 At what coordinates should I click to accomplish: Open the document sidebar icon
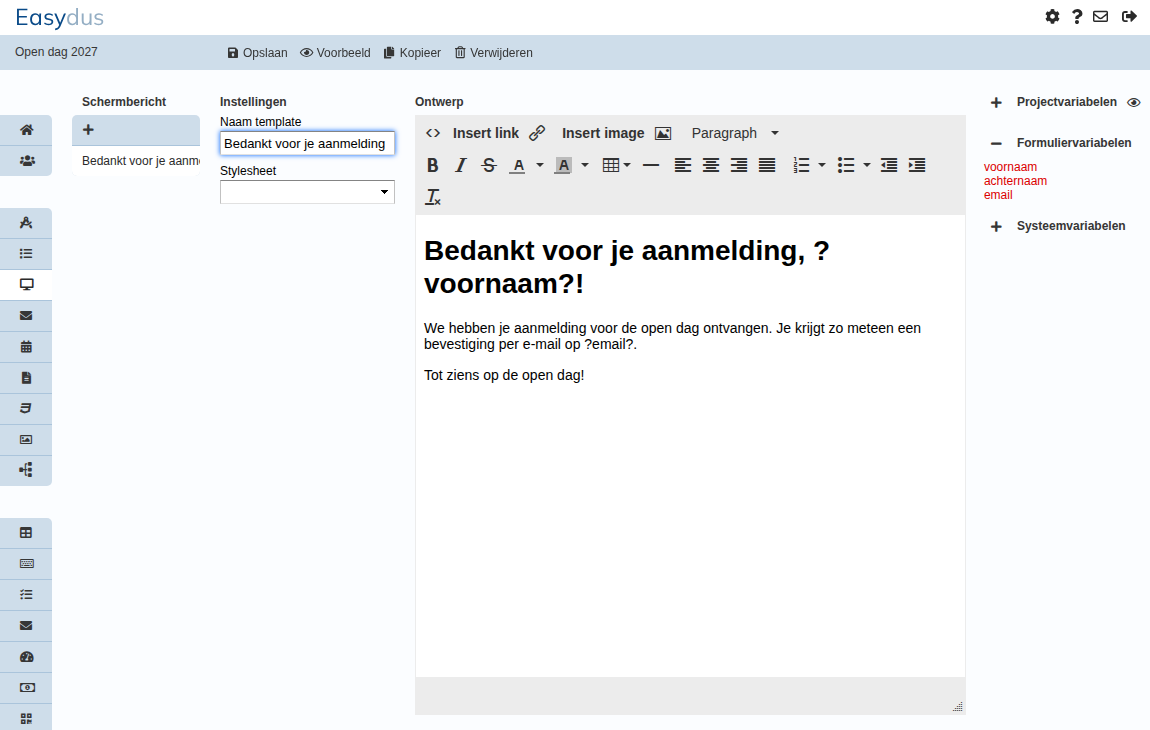pos(26,378)
